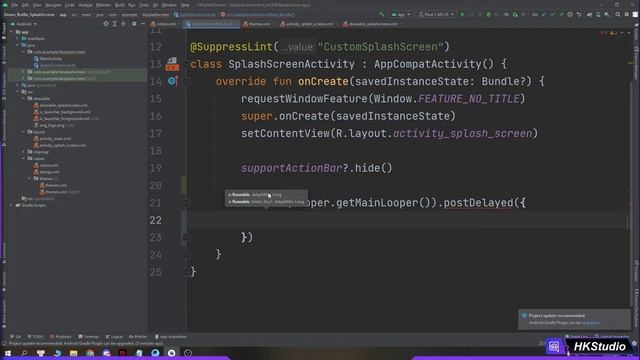Click the gutter icon on line 13
This screenshot has width=640, height=360.
[x=172, y=64]
